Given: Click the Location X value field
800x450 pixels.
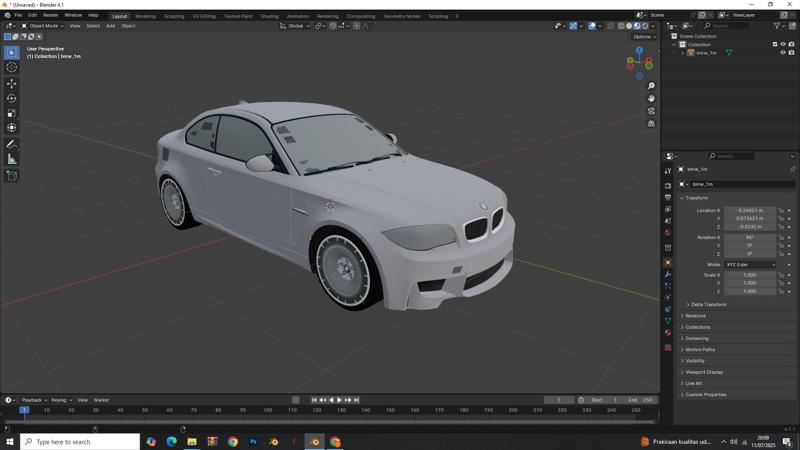Looking at the screenshot, I should point(749,210).
